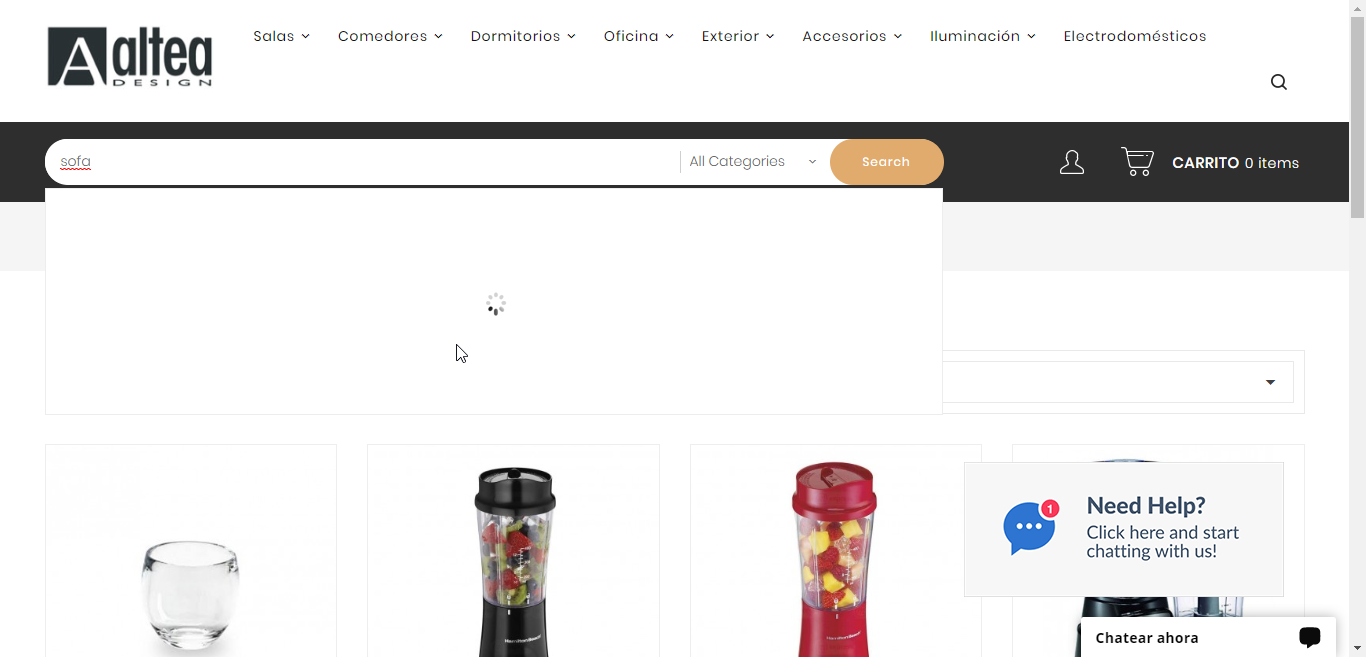Expand the Salas menu
This screenshot has width=1366, height=657.
pos(281,36)
